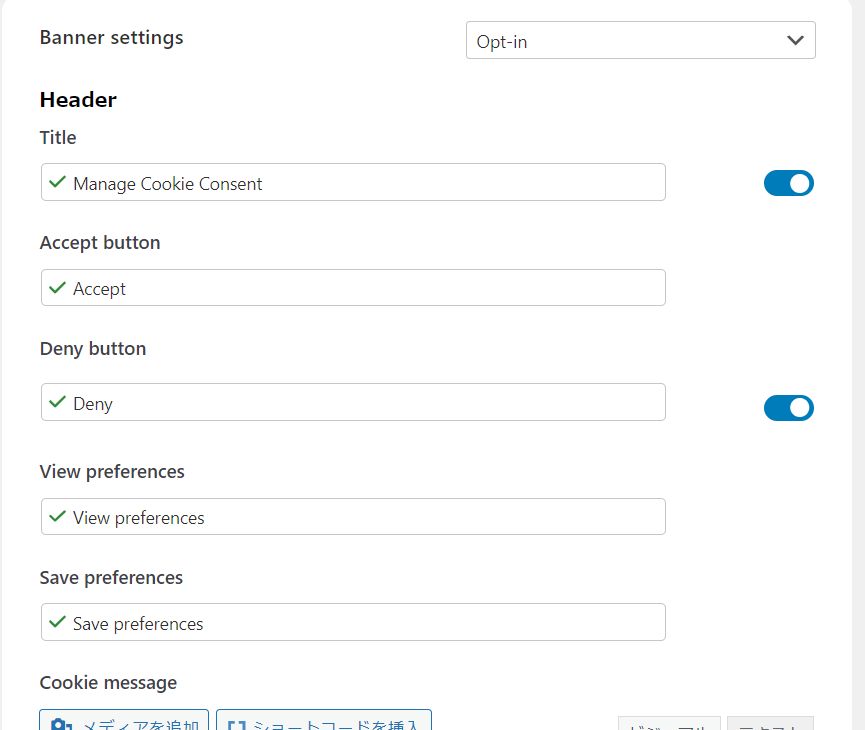Viewport: 865px width, 730px height.
Task: Toggle the Deny button switch
Action: pos(788,408)
